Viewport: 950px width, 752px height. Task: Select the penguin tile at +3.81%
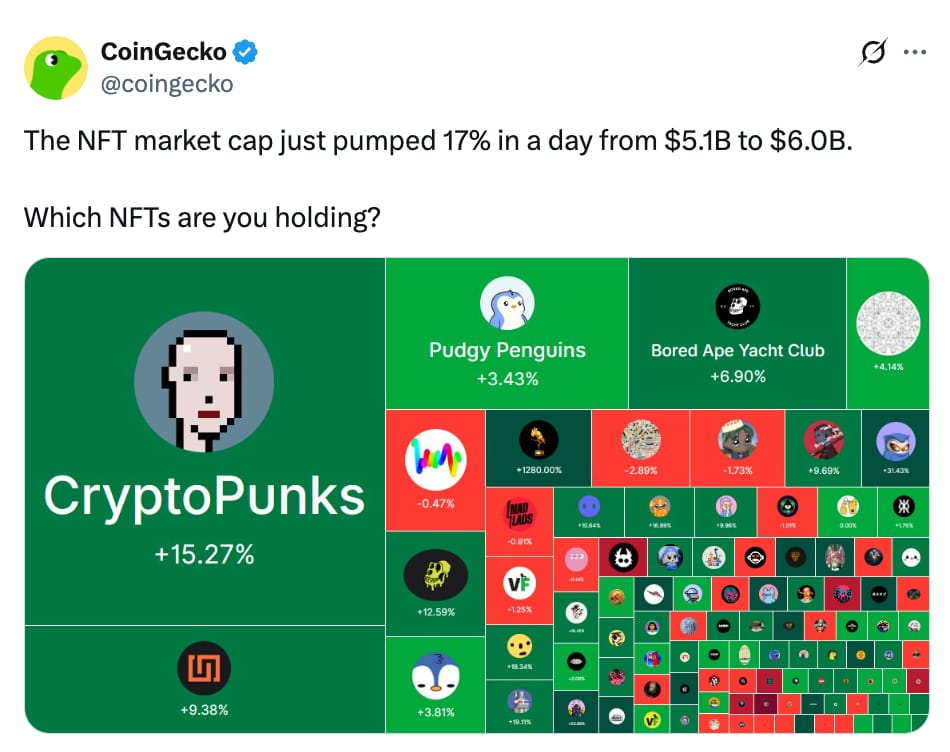[x=436, y=685]
